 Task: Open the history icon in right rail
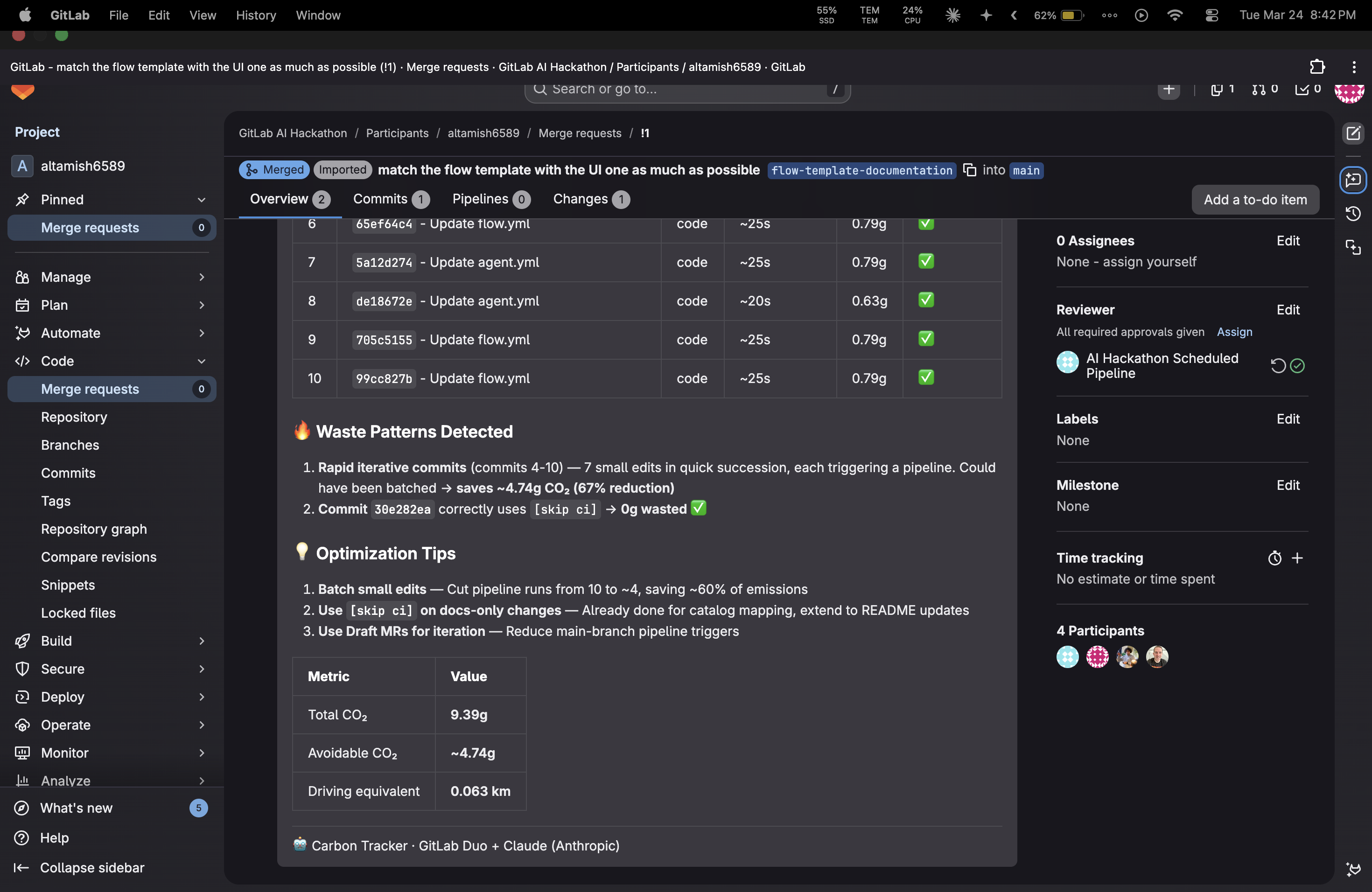pyautogui.click(x=1352, y=214)
